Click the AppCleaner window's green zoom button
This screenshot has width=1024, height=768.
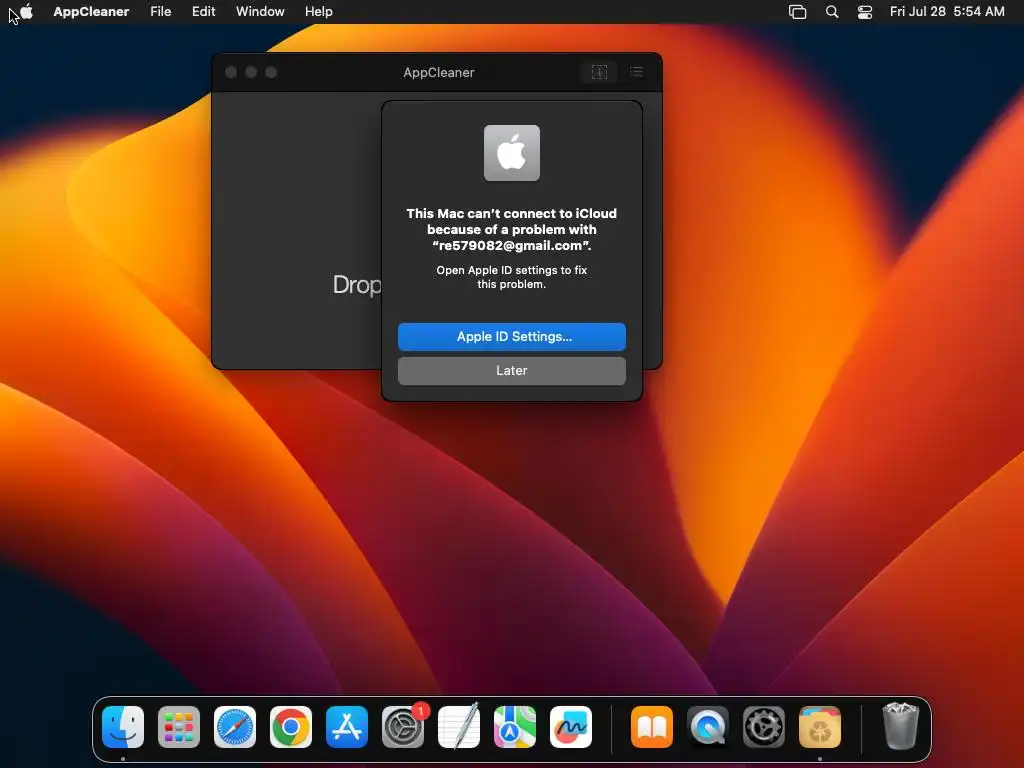[x=271, y=72]
